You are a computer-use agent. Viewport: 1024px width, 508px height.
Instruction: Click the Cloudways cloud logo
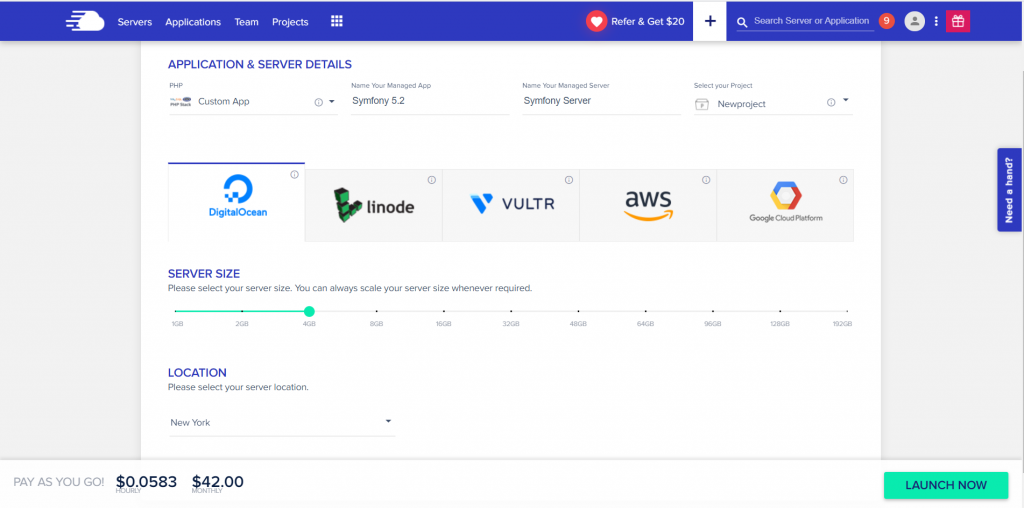tap(84, 21)
